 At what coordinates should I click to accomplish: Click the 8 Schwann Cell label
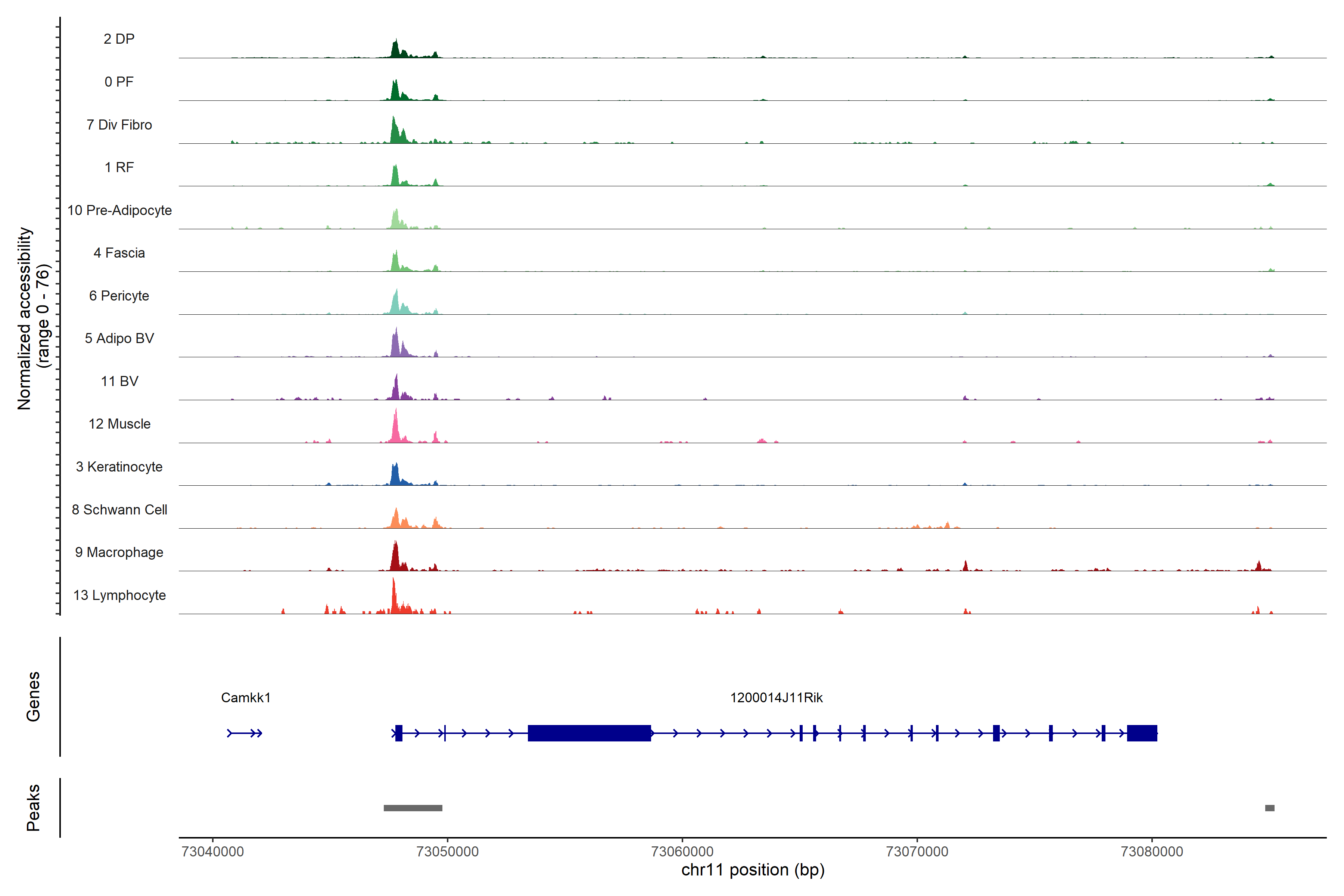(119, 510)
